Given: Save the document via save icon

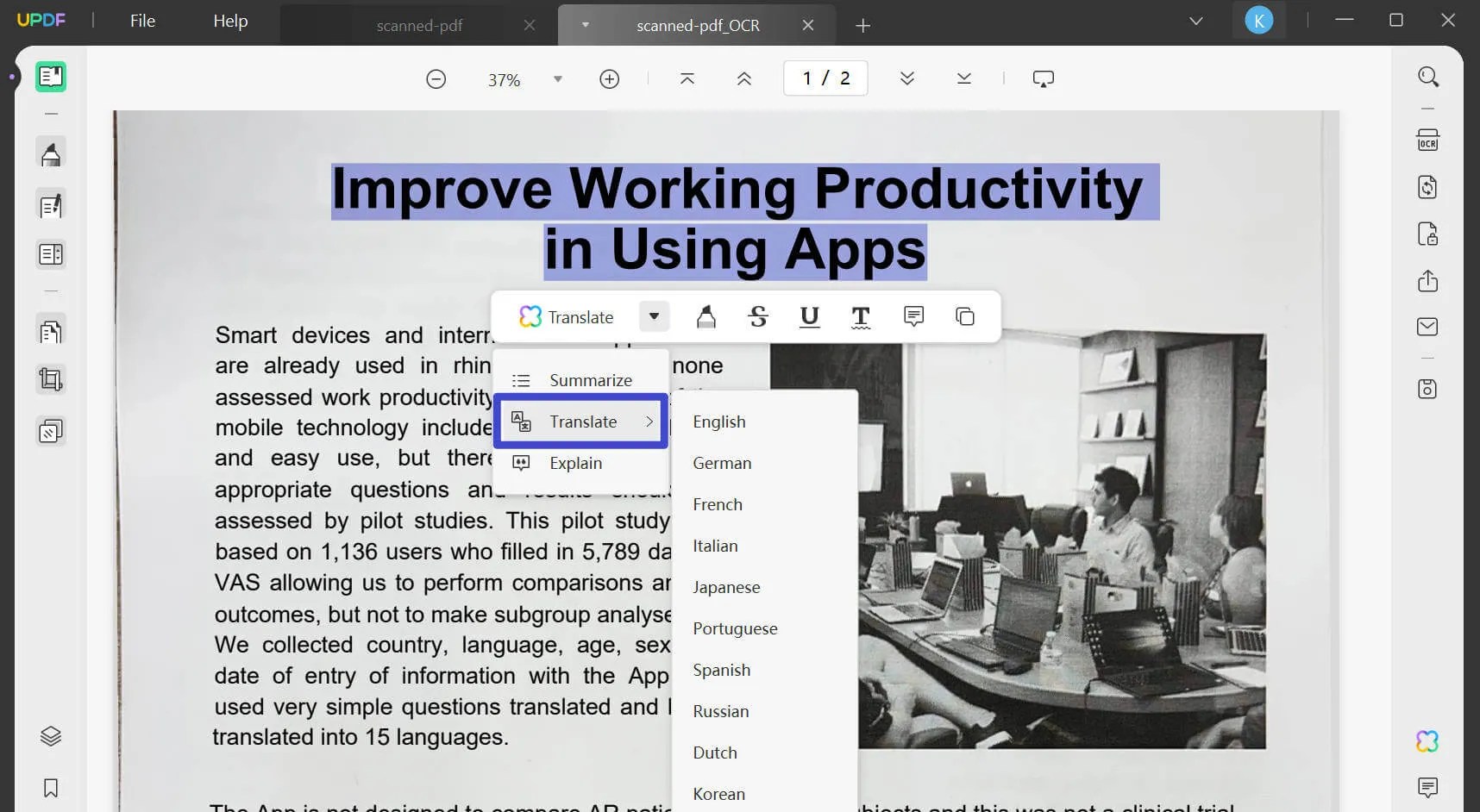Looking at the screenshot, I should [x=1427, y=388].
